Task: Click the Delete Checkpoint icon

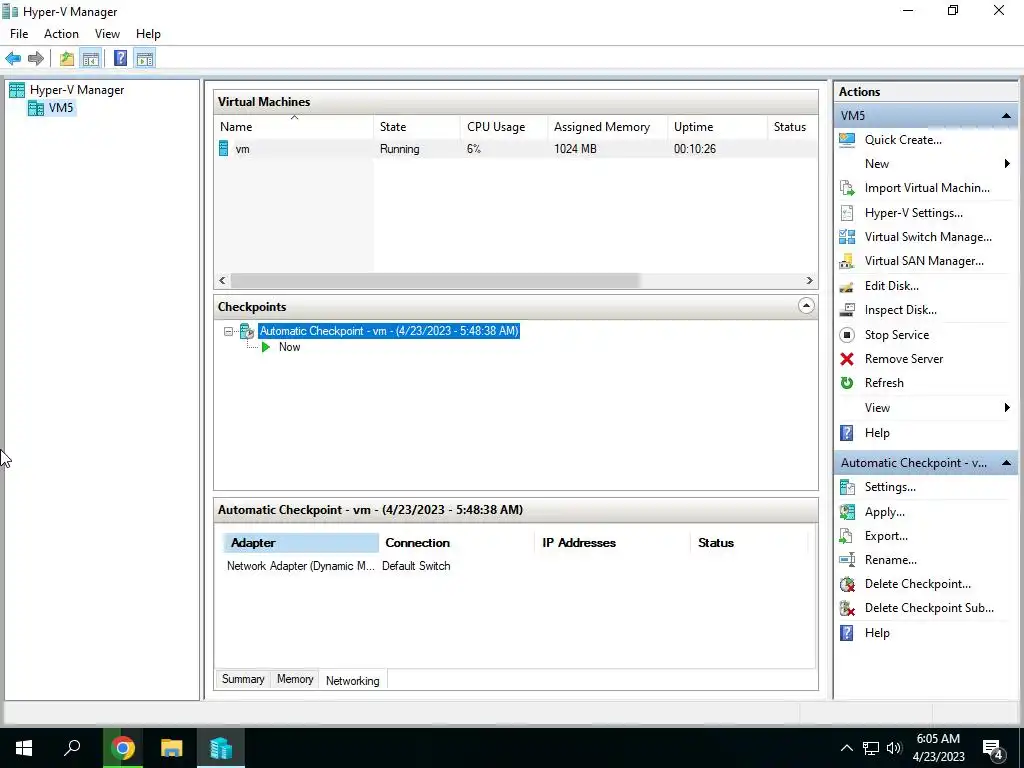Action: coord(847,584)
